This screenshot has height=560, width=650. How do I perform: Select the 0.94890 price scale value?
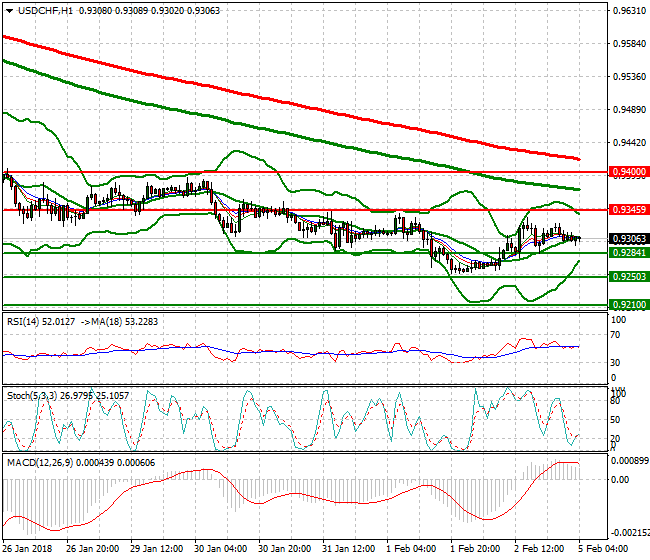630,109
